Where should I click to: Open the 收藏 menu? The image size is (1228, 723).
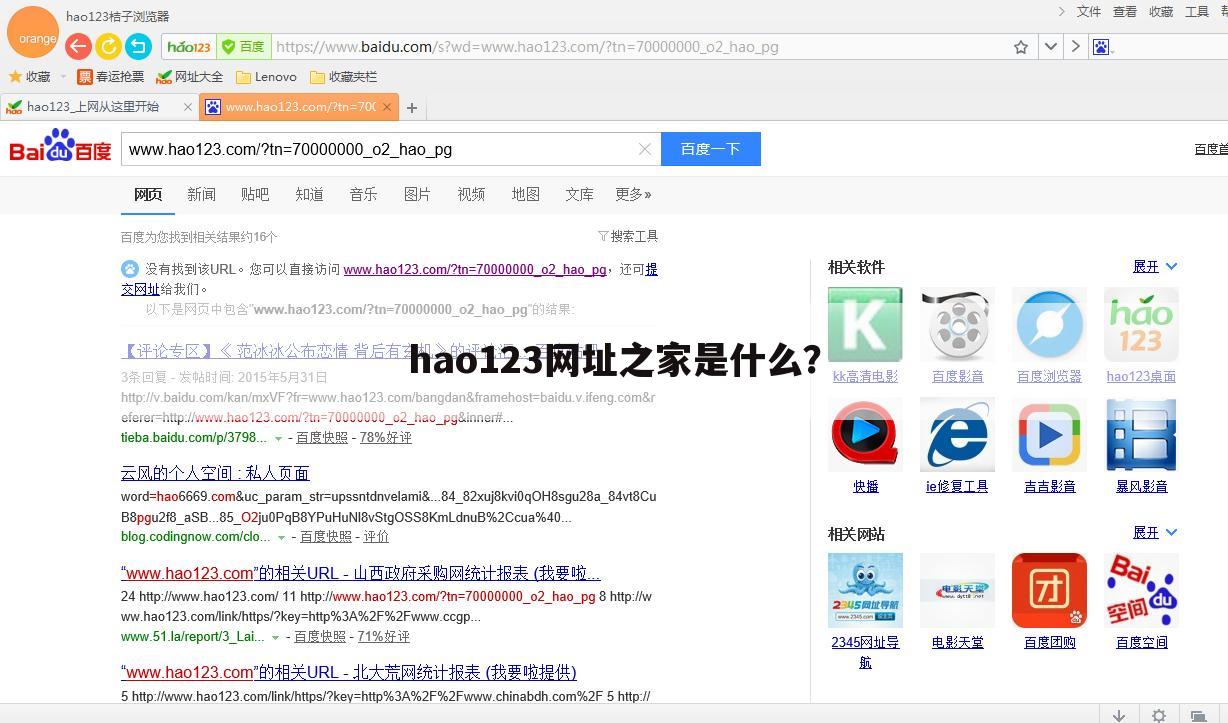tap(1161, 12)
